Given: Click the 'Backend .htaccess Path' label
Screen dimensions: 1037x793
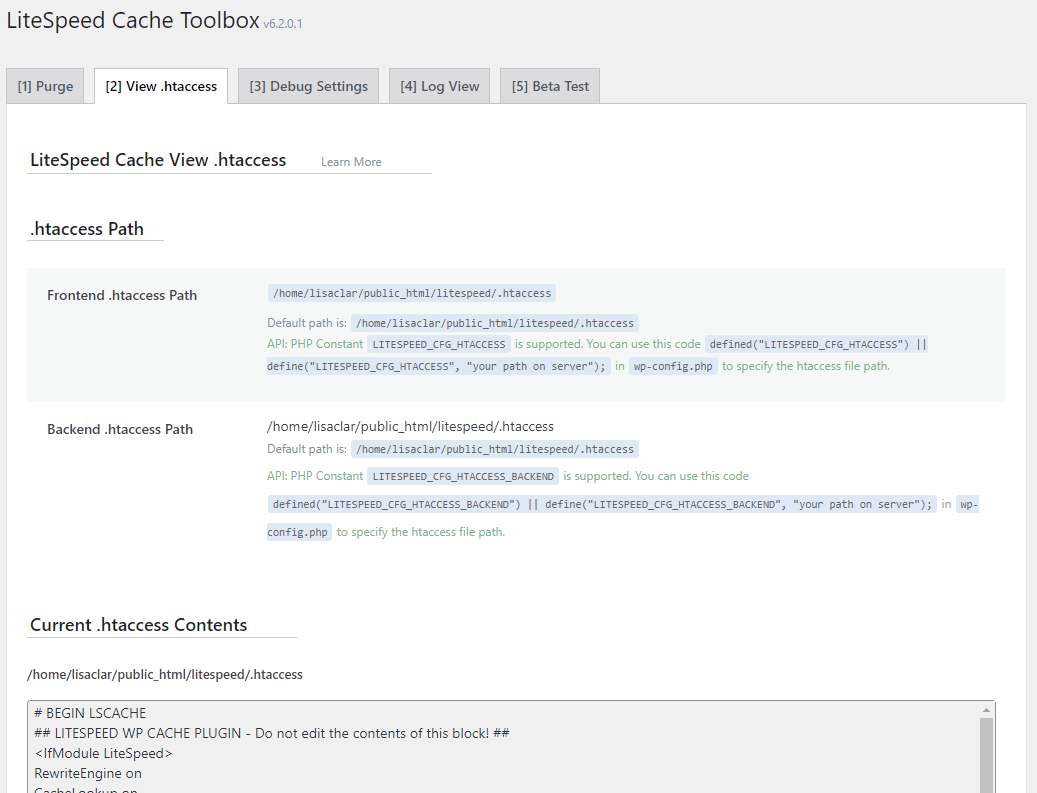Looking at the screenshot, I should click(120, 429).
